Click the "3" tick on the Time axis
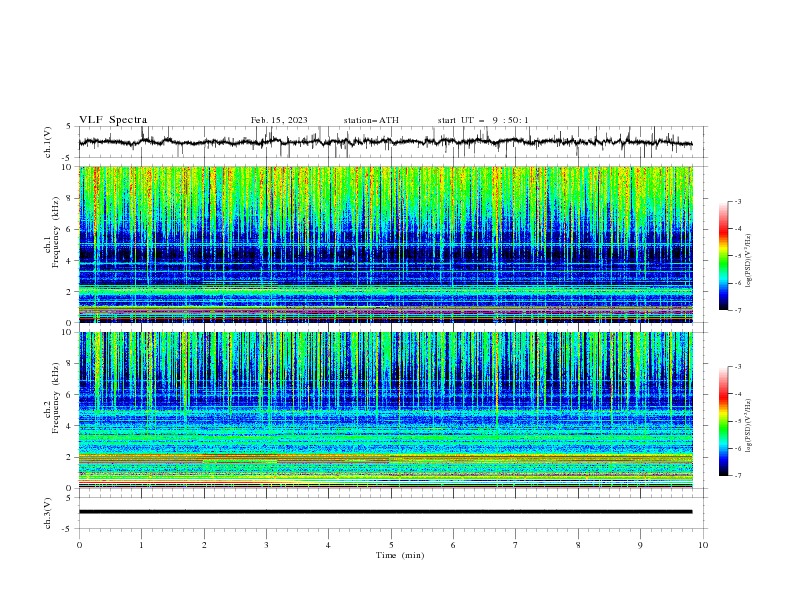 266,545
